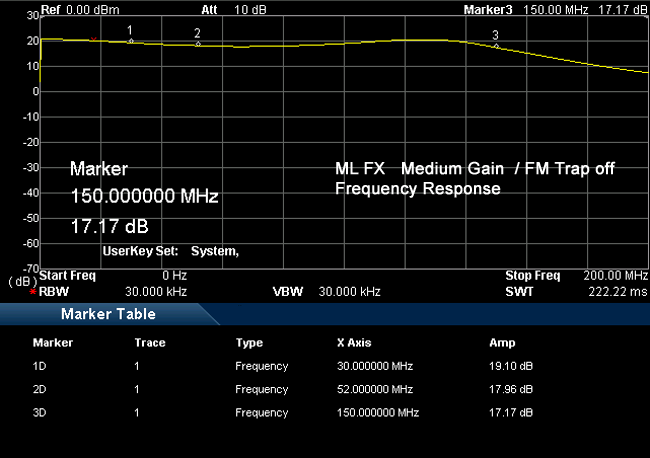This screenshot has width=650, height=458.
Task: Click the Marker3 readout at top right
Action: coord(556,9)
